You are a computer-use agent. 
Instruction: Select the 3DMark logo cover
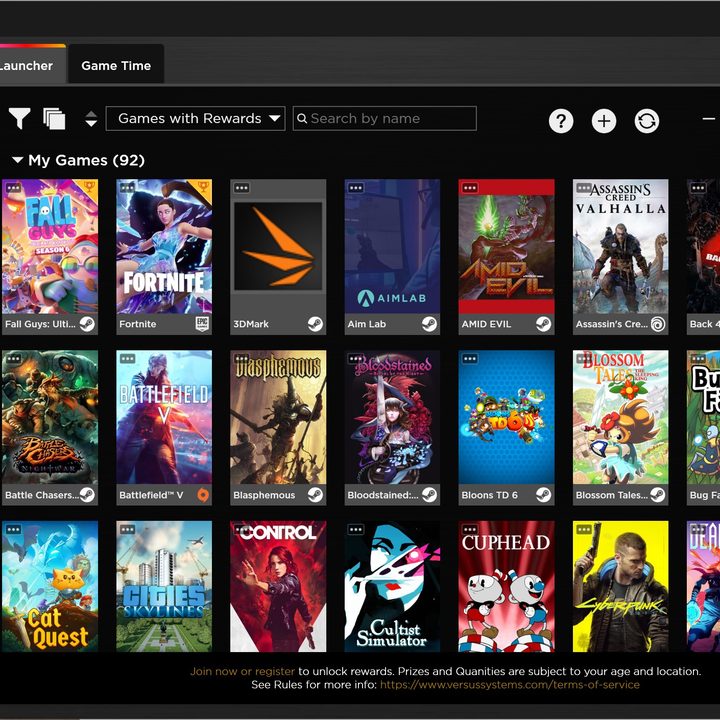pos(278,247)
